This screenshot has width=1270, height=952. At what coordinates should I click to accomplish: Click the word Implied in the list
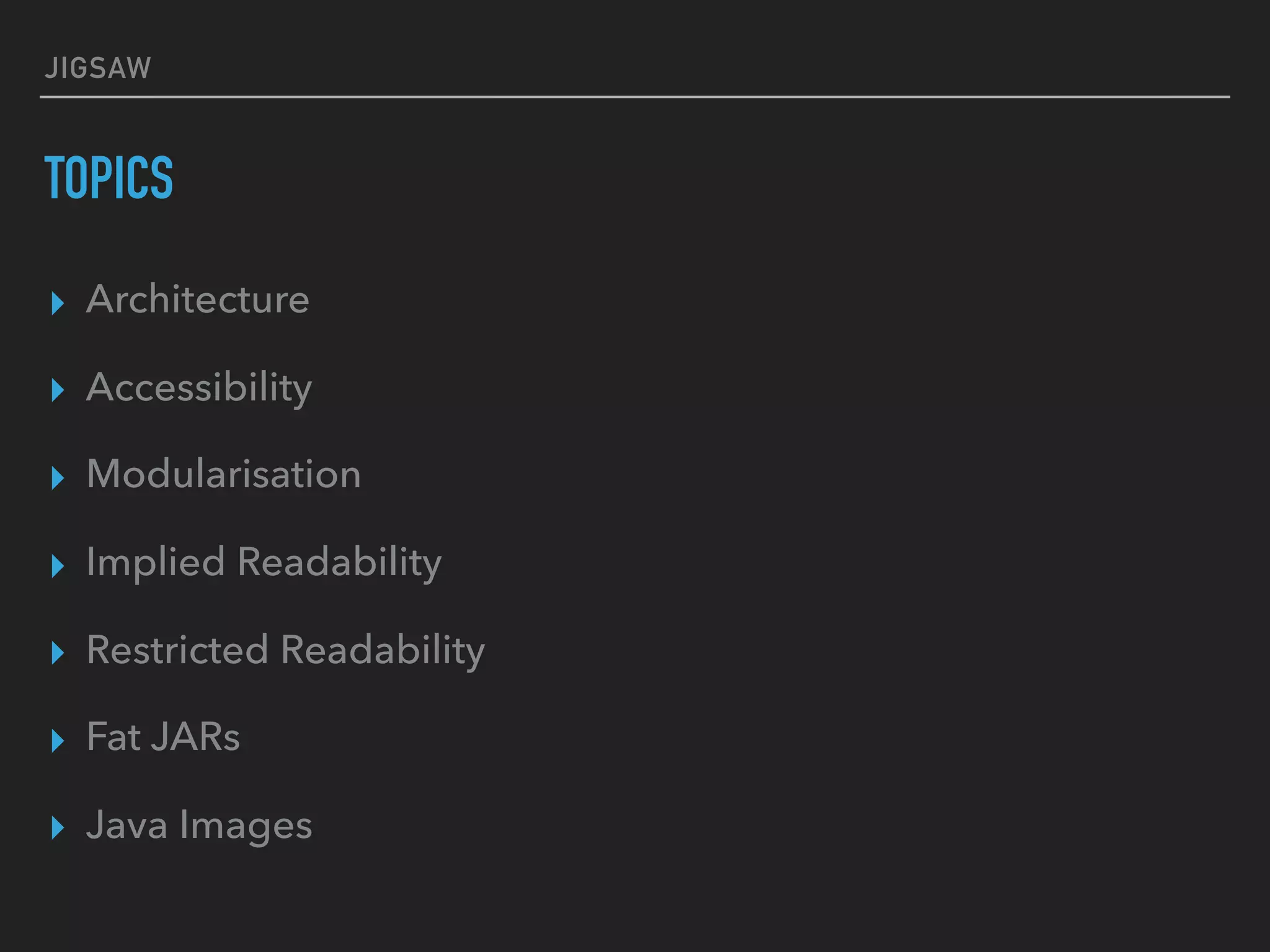[155, 563]
